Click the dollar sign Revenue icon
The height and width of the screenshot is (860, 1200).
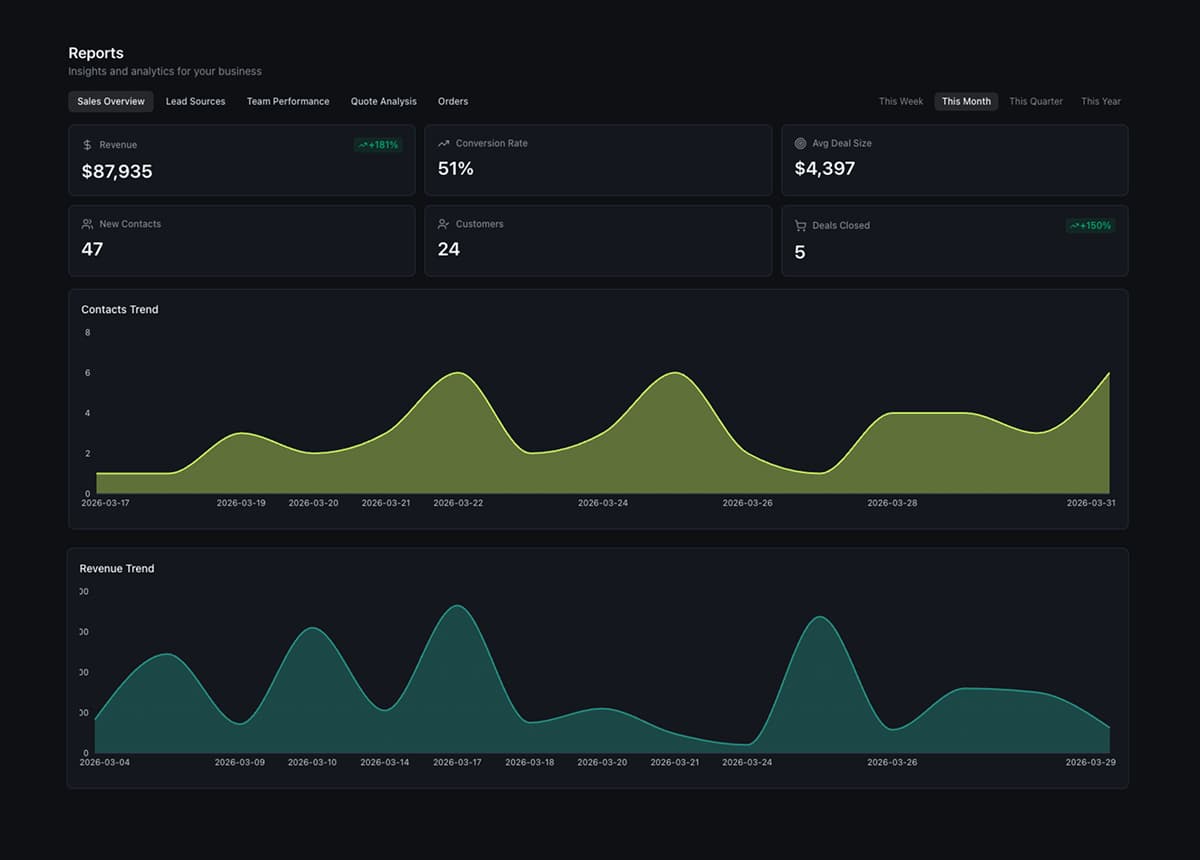tap(88, 145)
